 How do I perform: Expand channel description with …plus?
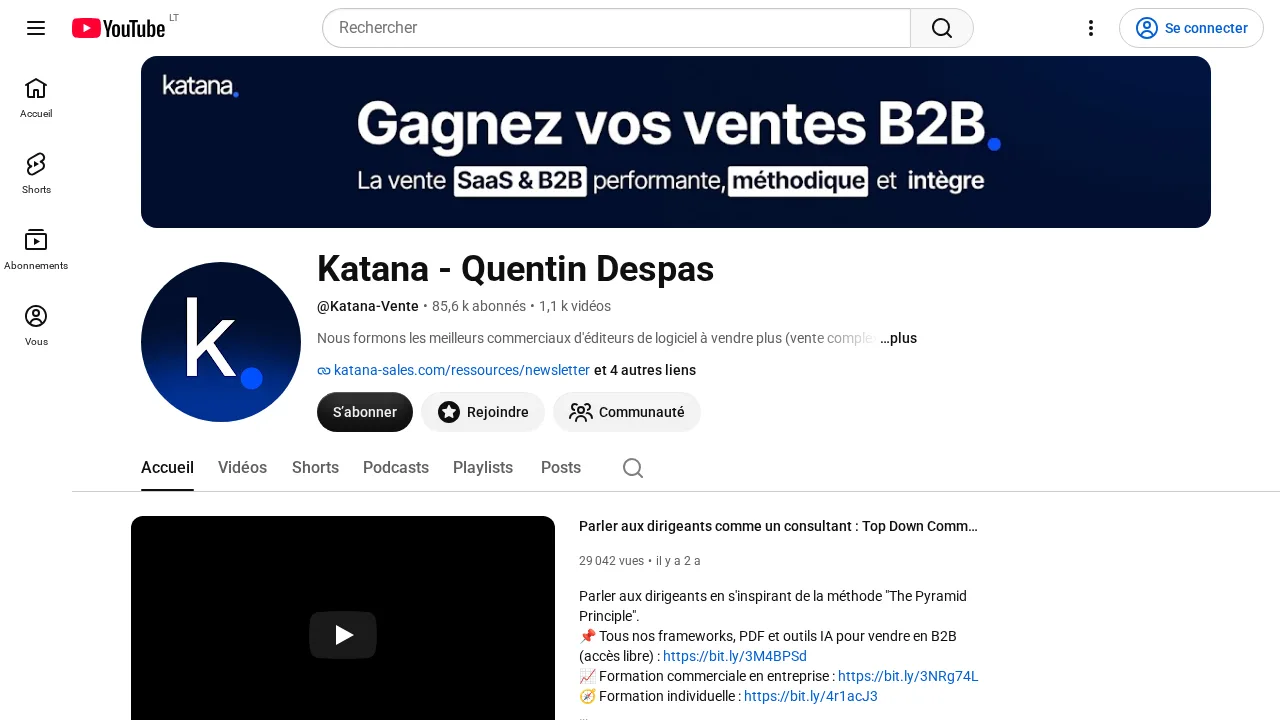898,338
